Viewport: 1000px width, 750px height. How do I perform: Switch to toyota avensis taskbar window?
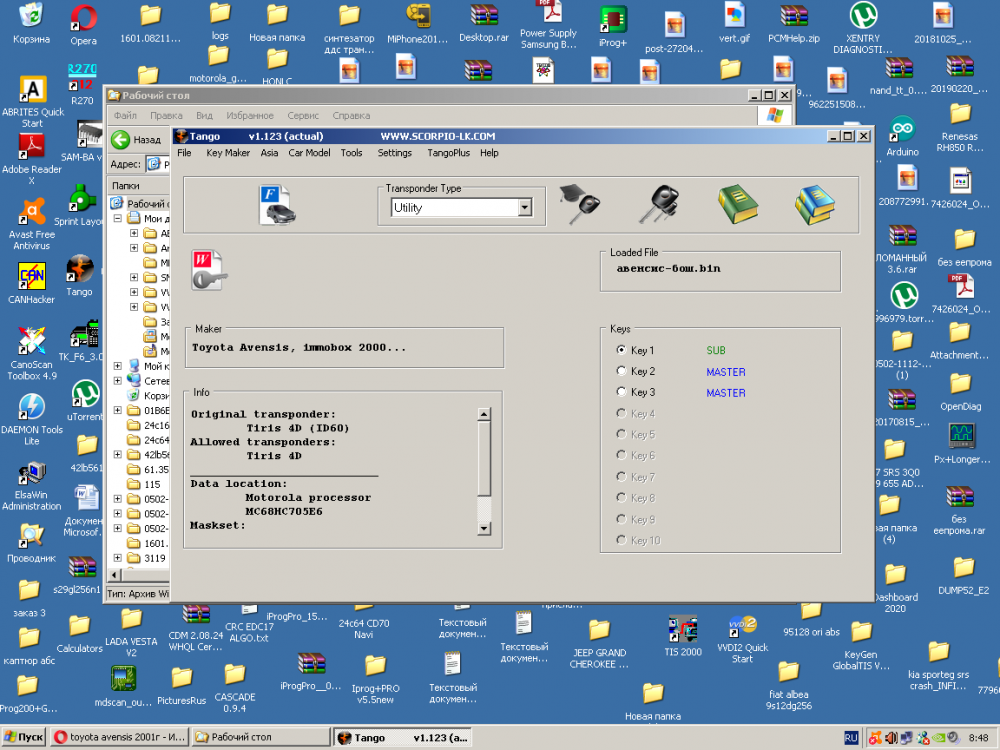(119, 737)
